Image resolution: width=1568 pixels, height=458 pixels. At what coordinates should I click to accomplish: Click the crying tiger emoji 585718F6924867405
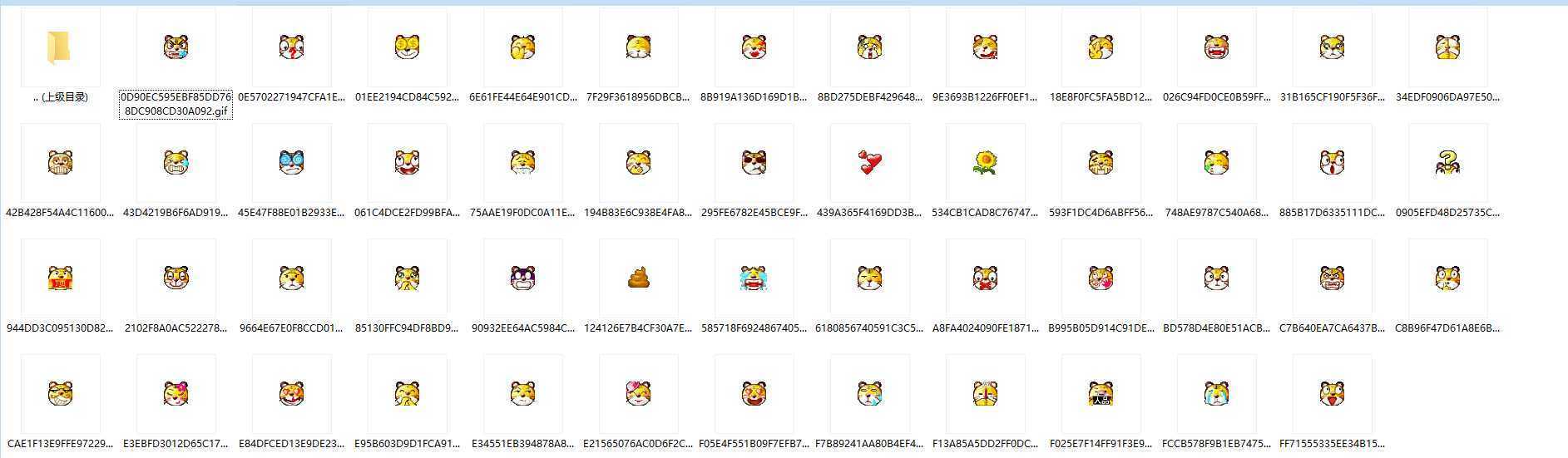(x=754, y=278)
